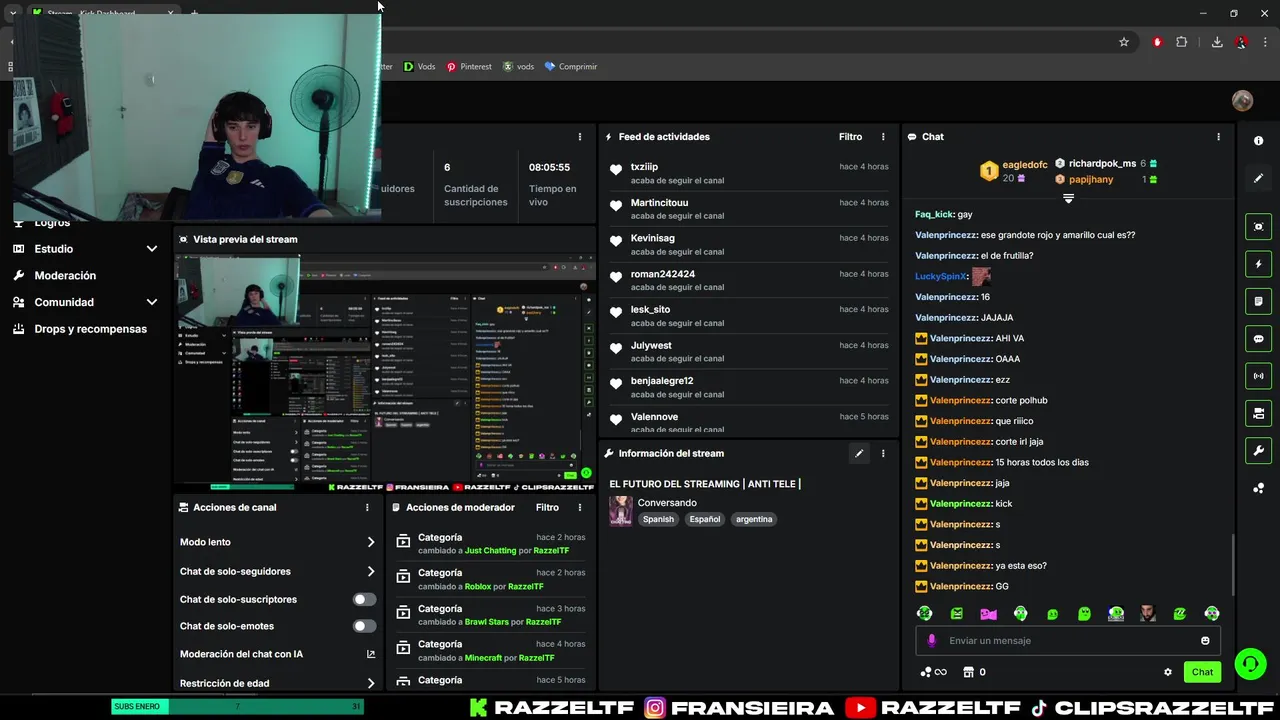Open Chrome three-dot menu
This screenshot has width=1280, height=720.
click(x=1265, y=42)
